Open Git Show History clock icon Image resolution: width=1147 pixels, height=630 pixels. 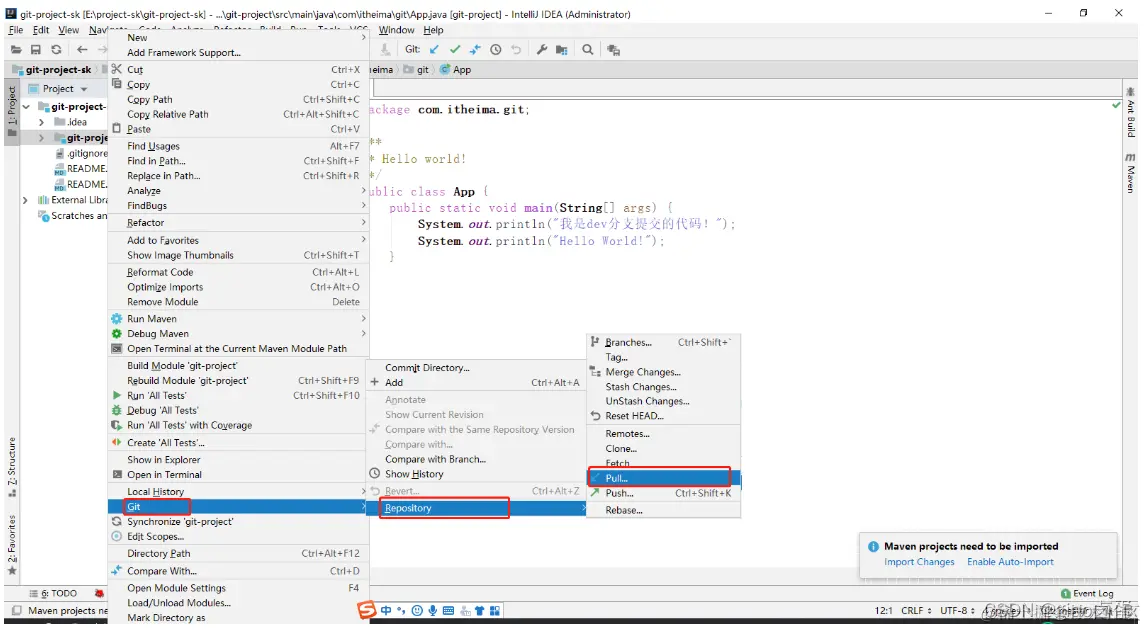[495, 50]
